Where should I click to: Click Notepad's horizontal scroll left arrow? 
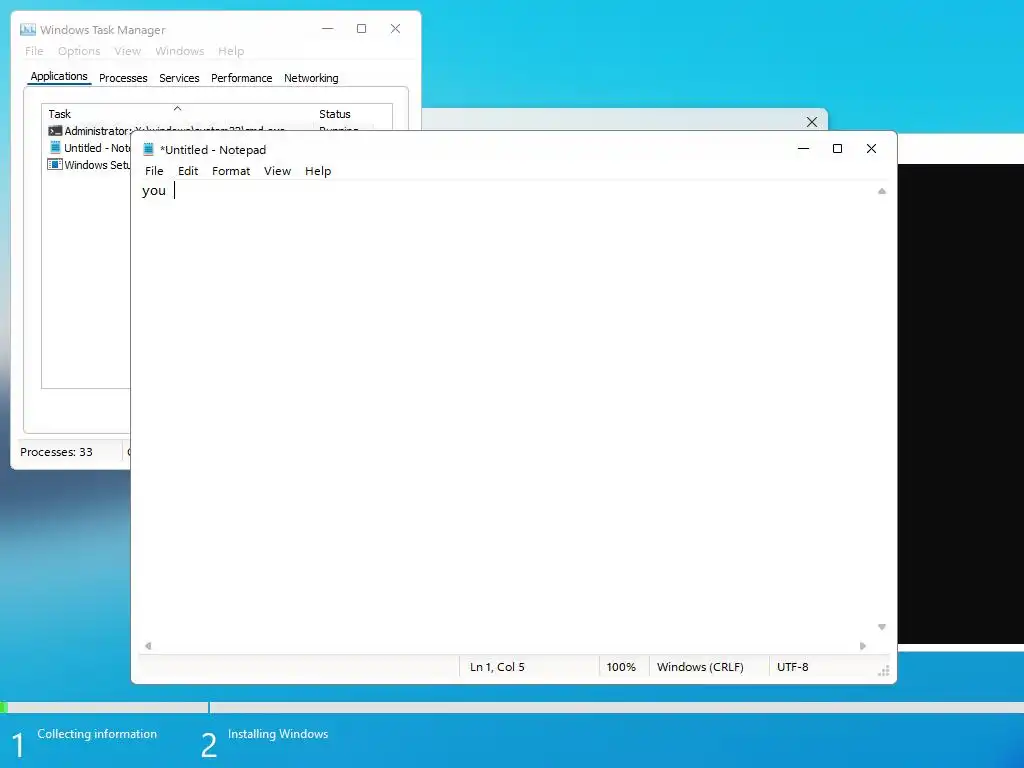pyautogui.click(x=148, y=646)
